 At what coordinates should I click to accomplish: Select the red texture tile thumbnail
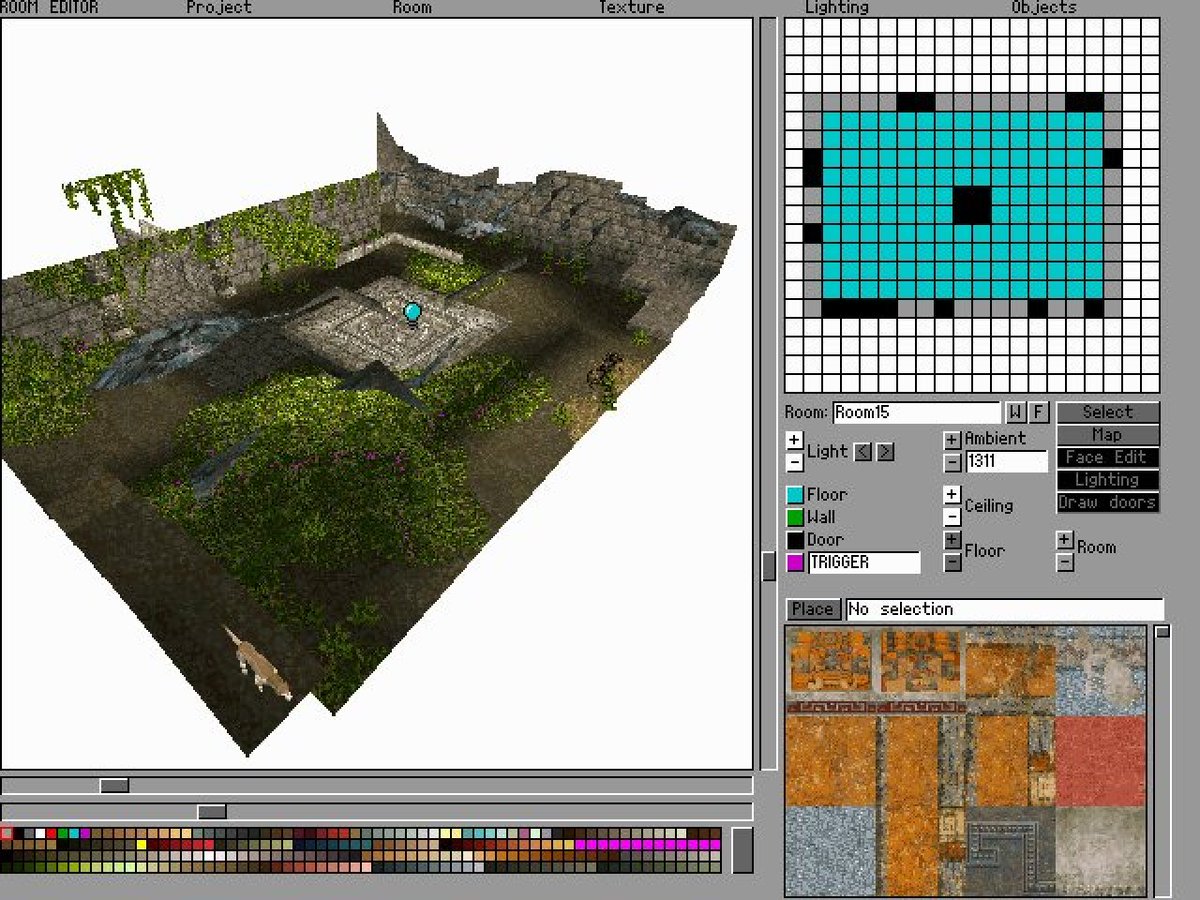coord(1100,760)
